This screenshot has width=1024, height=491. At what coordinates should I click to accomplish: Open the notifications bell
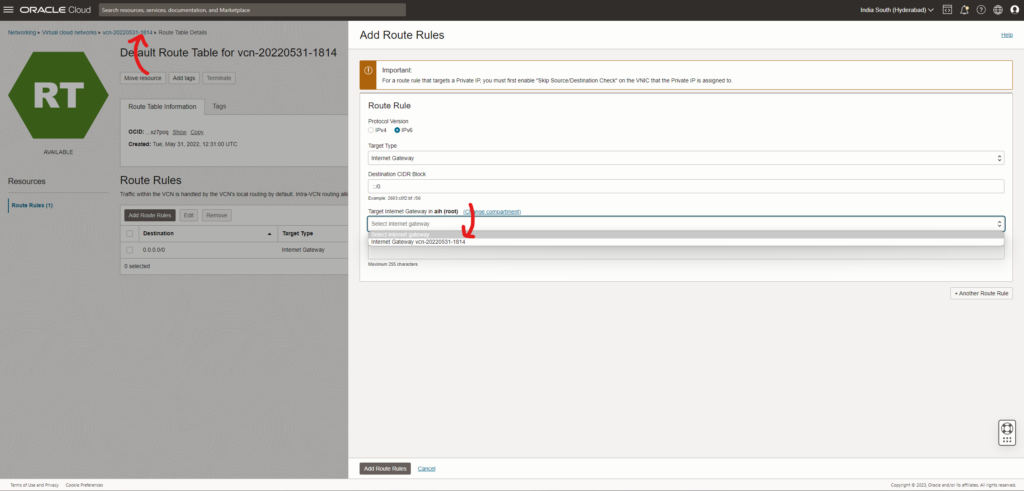point(964,10)
